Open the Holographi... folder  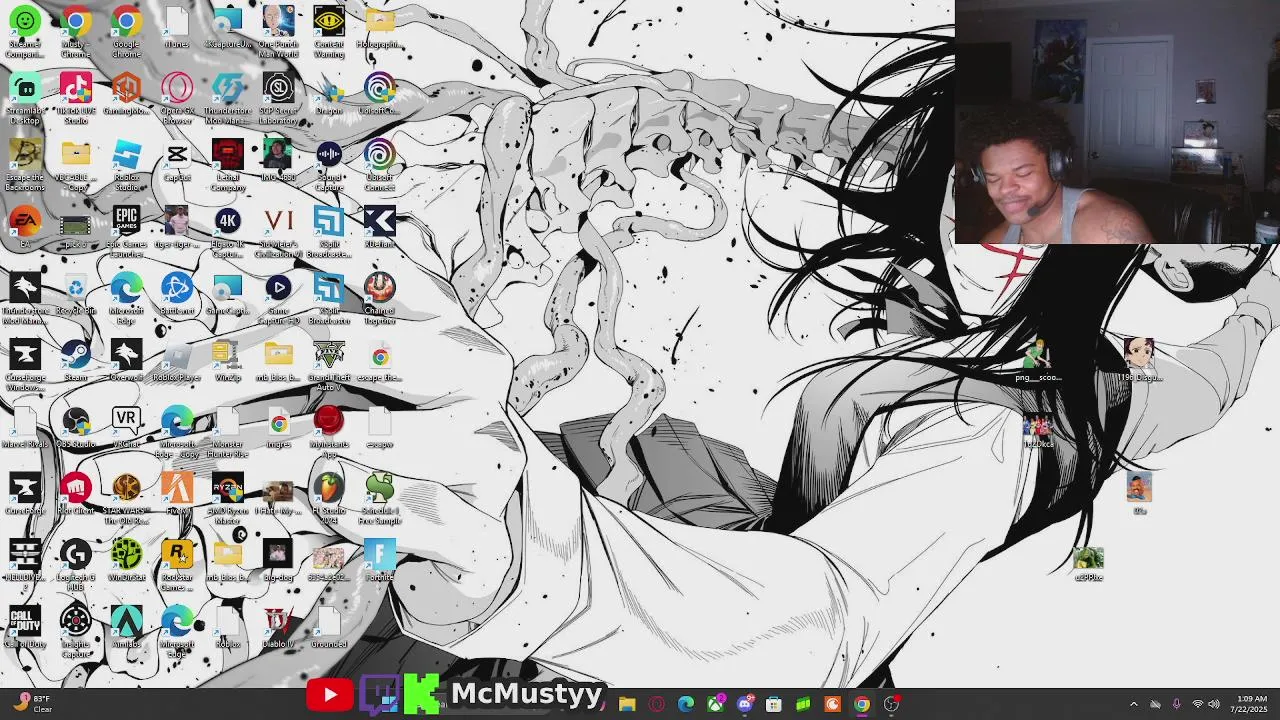tap(380, 28)
